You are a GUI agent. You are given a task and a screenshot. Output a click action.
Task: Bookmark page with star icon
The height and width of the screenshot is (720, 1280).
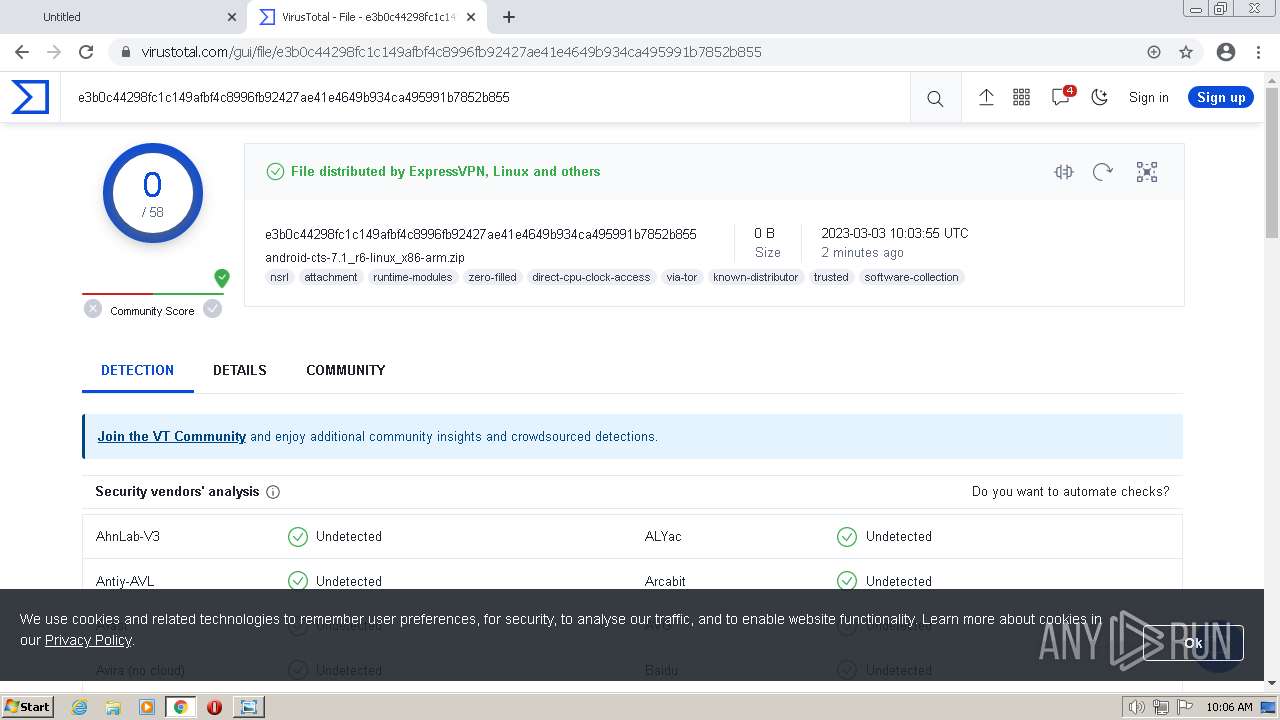pos(1186,52)
